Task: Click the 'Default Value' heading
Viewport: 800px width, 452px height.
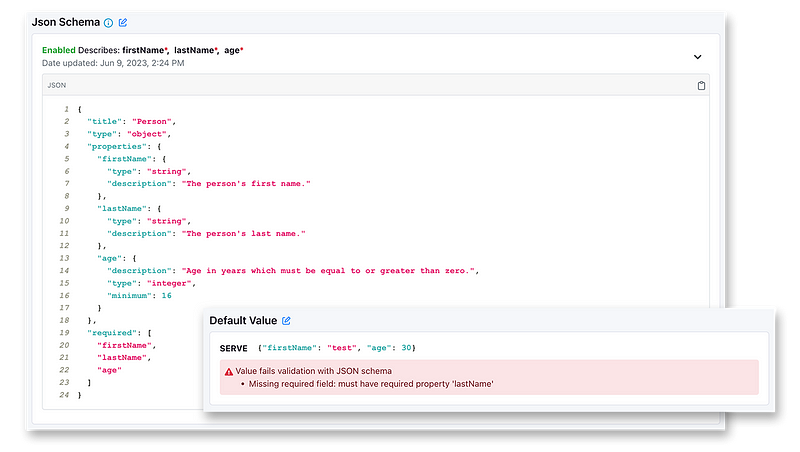Action: 243,320
